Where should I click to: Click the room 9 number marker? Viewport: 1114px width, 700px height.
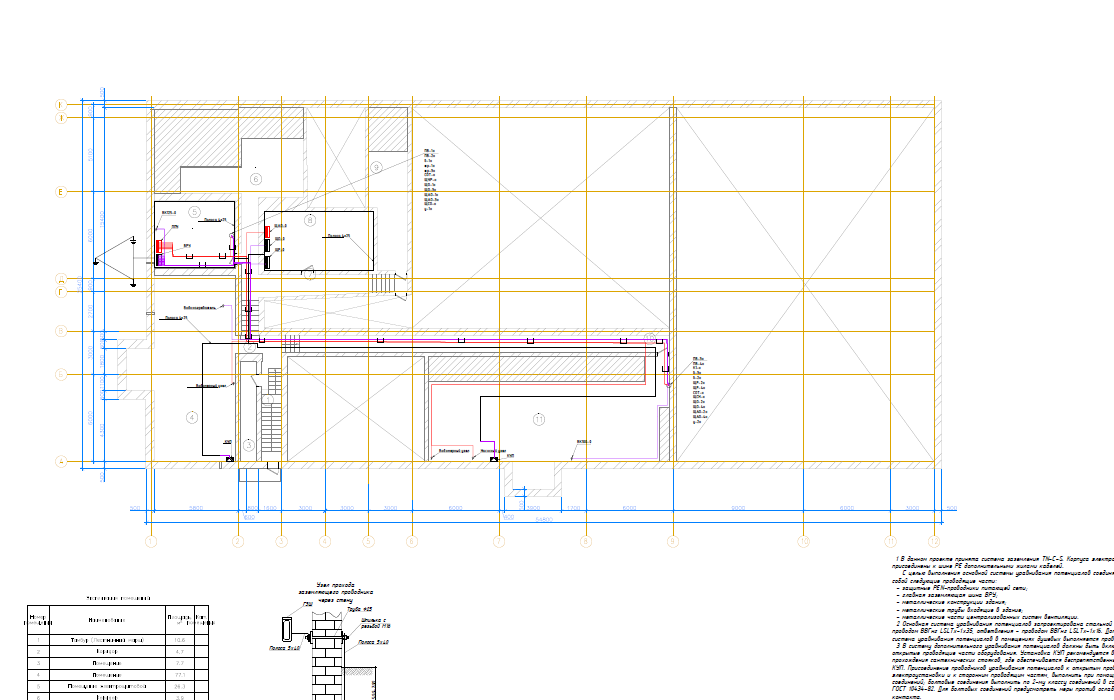pyautogui.click(x=376, y=167)
